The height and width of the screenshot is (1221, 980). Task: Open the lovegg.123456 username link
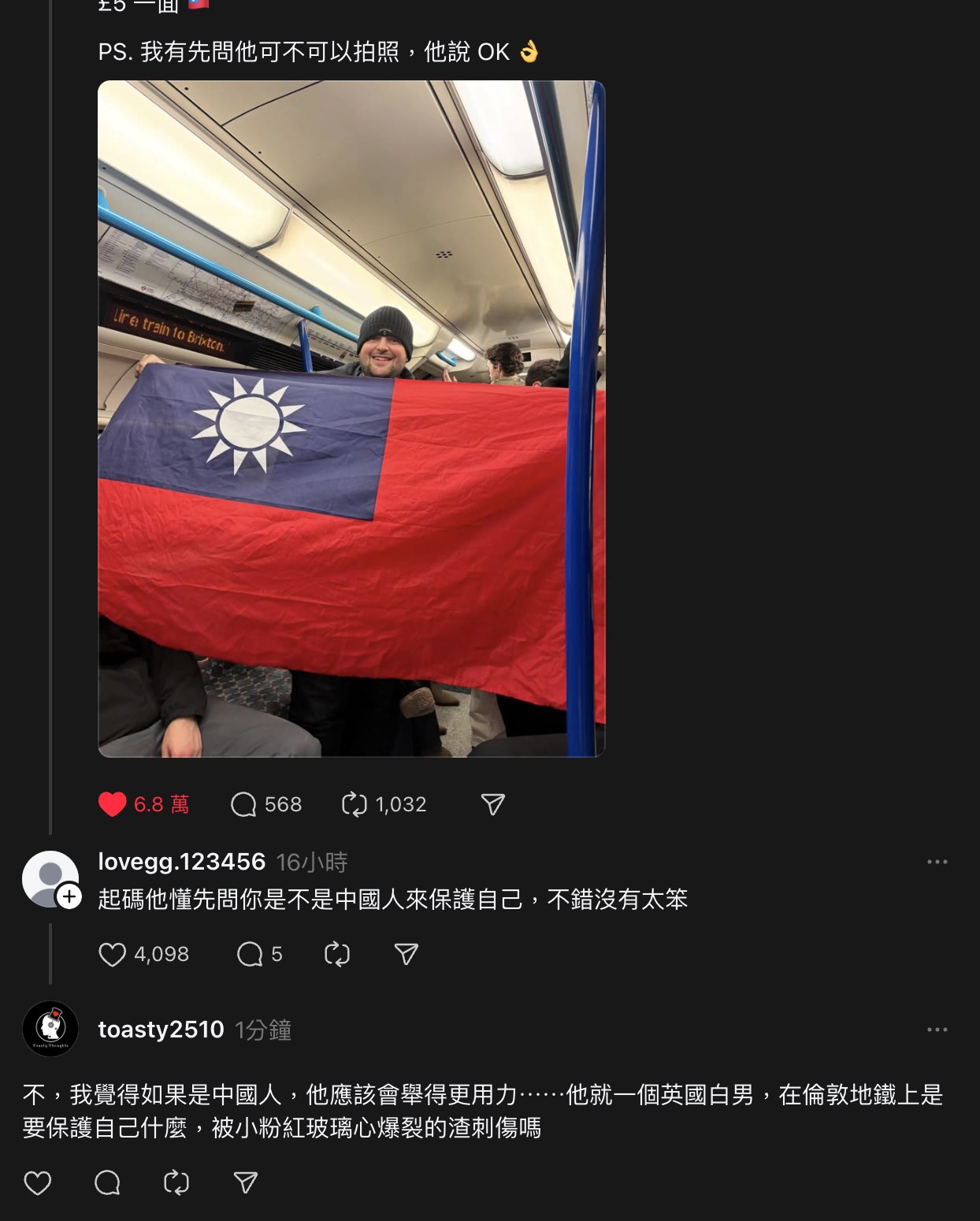click(x=182, y=862)
